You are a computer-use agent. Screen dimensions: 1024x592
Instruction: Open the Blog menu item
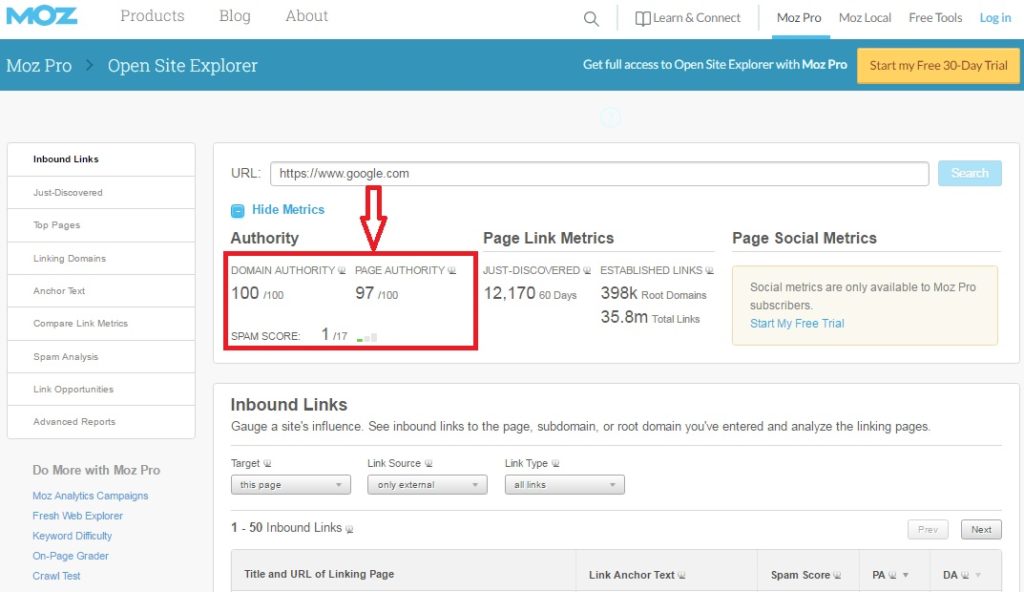click(234, 16)
